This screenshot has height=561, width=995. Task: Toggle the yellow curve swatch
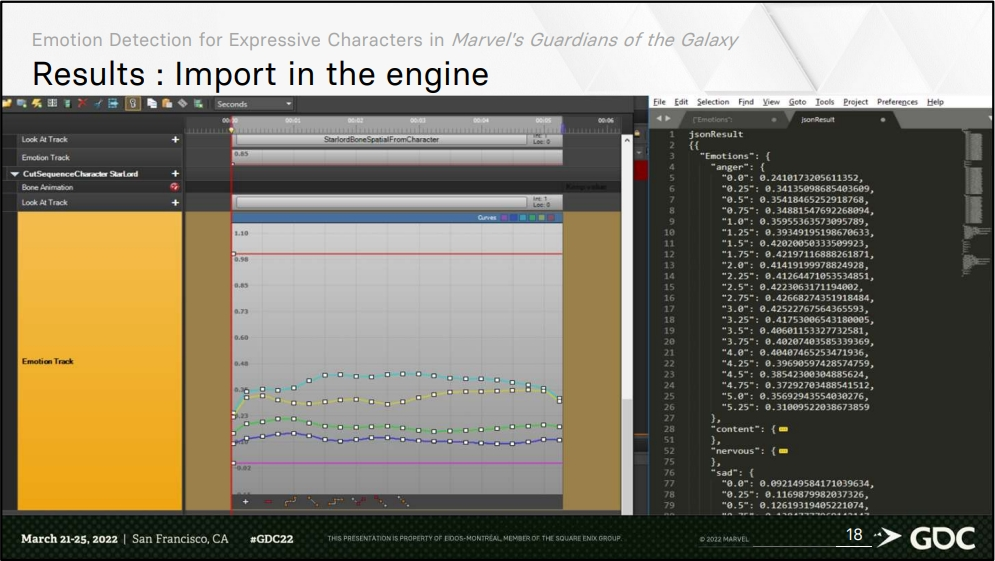[541, 218]
